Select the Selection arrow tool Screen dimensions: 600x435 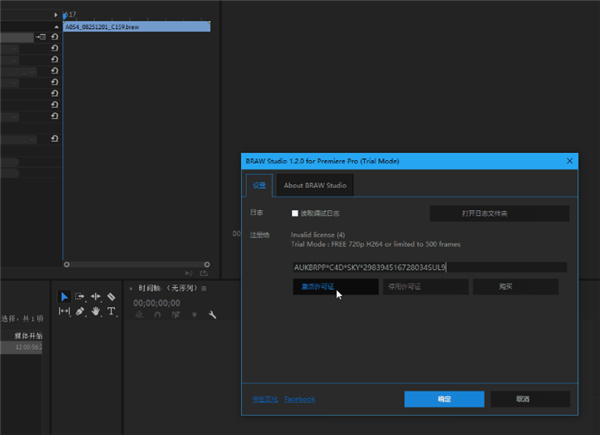pyautogui.click(x=64, y=297)
